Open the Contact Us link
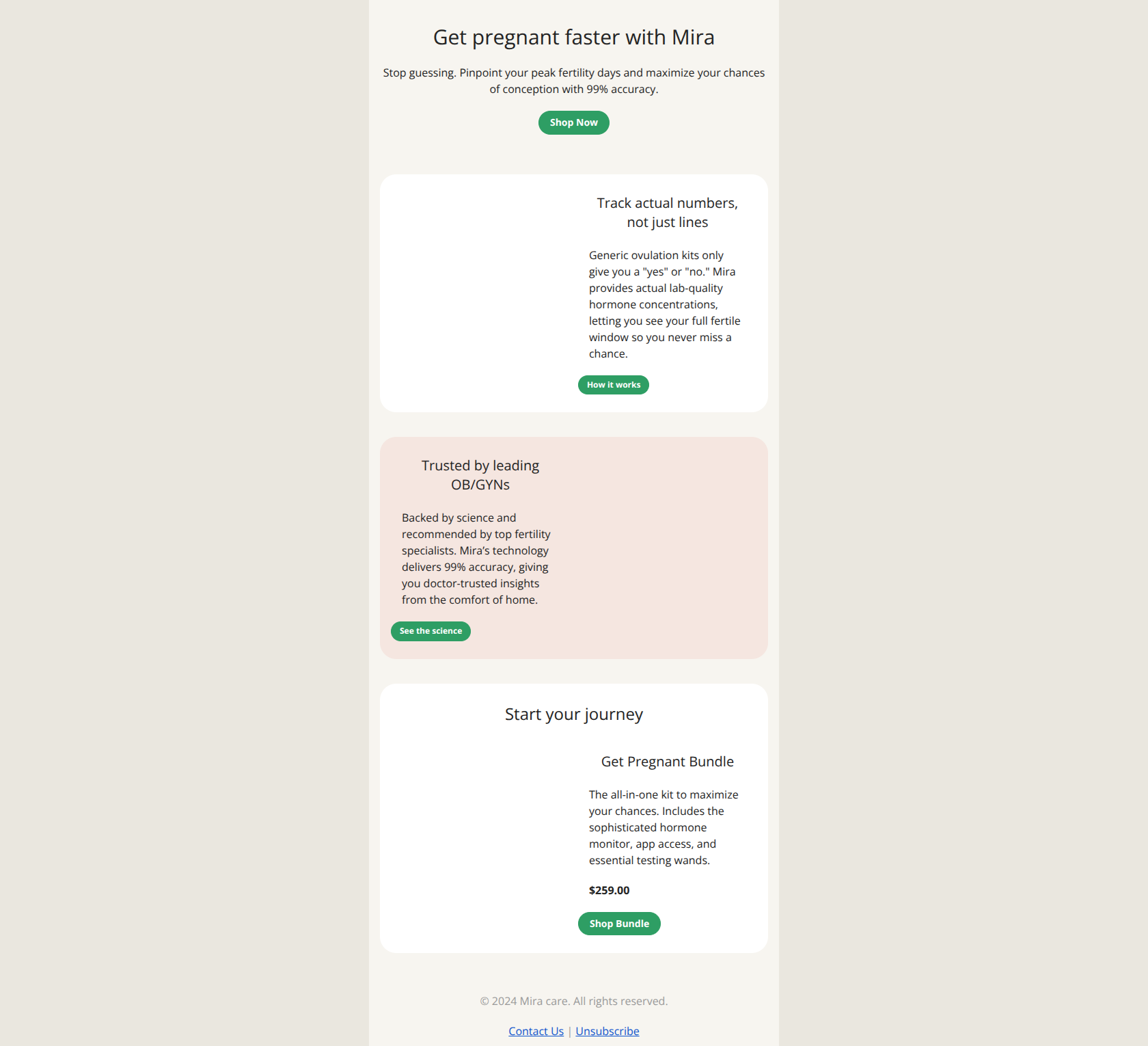 pos(536,1031)
